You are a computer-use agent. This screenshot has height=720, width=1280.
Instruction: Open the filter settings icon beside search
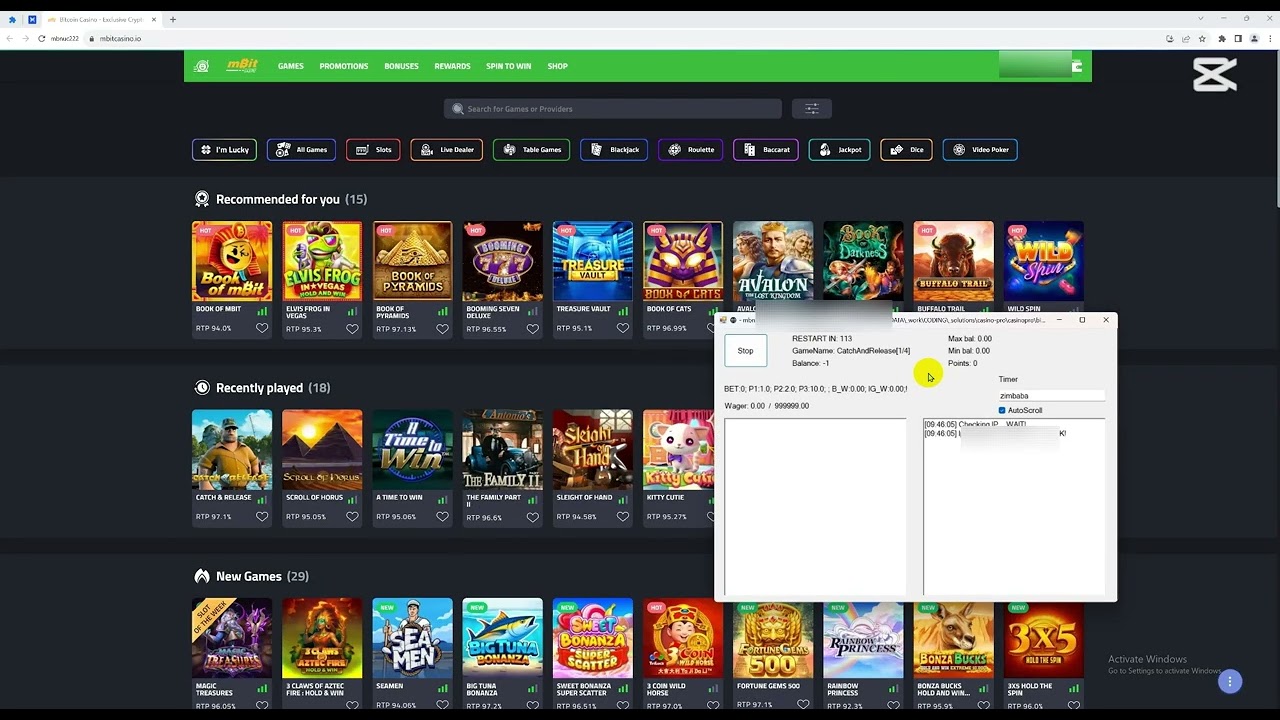812,109
